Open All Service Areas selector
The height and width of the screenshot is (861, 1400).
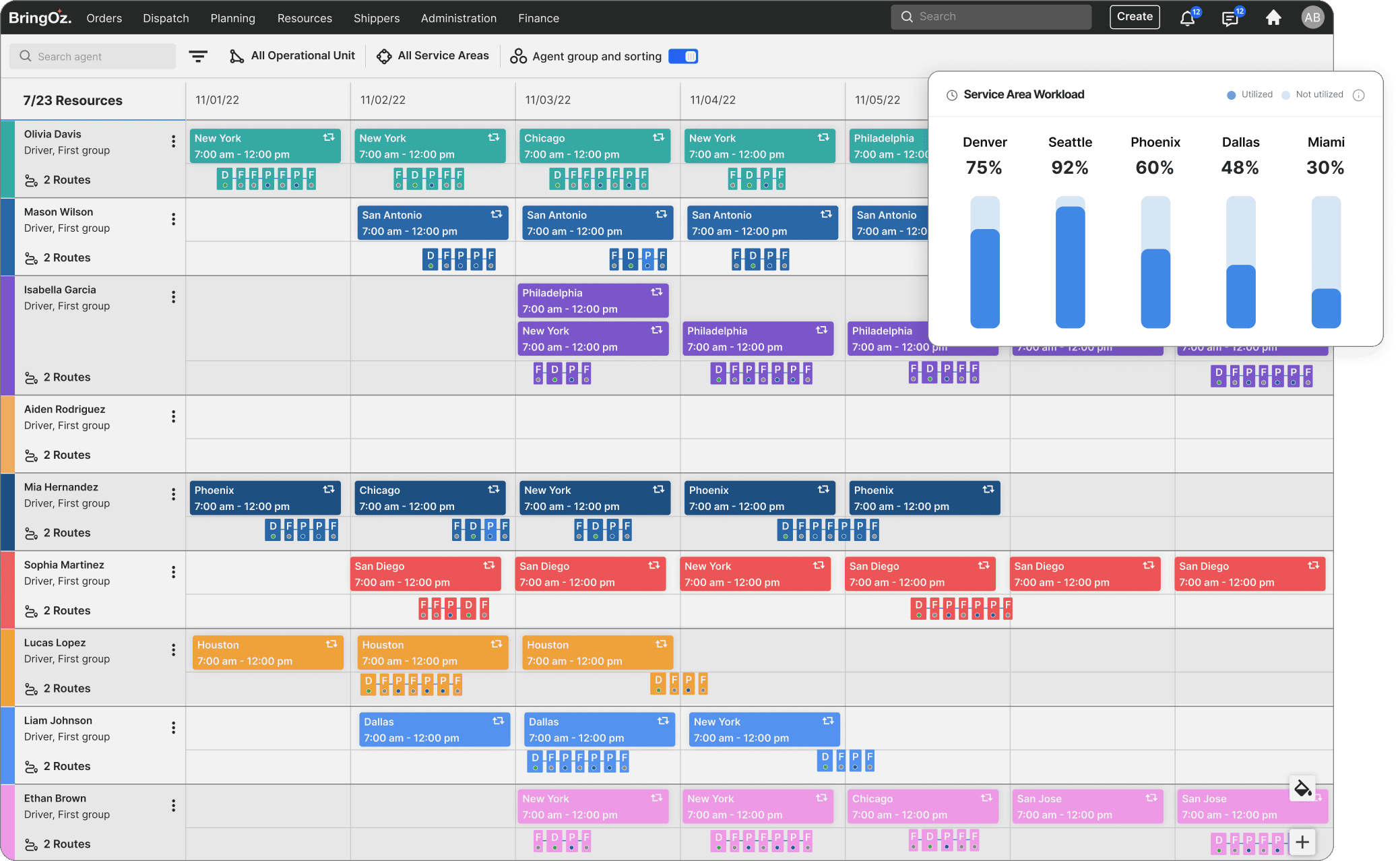click(433, 56)
